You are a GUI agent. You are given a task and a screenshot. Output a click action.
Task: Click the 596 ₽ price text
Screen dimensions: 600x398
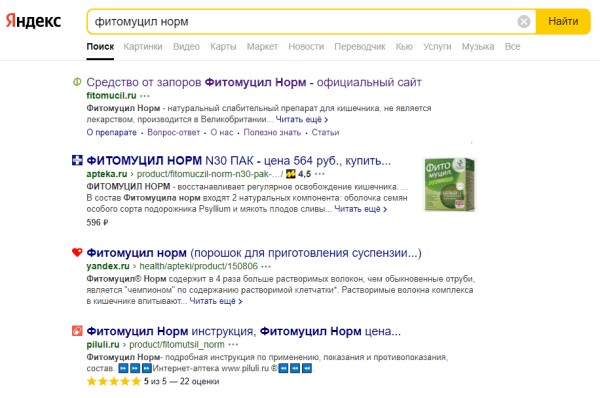coord(98,222)
